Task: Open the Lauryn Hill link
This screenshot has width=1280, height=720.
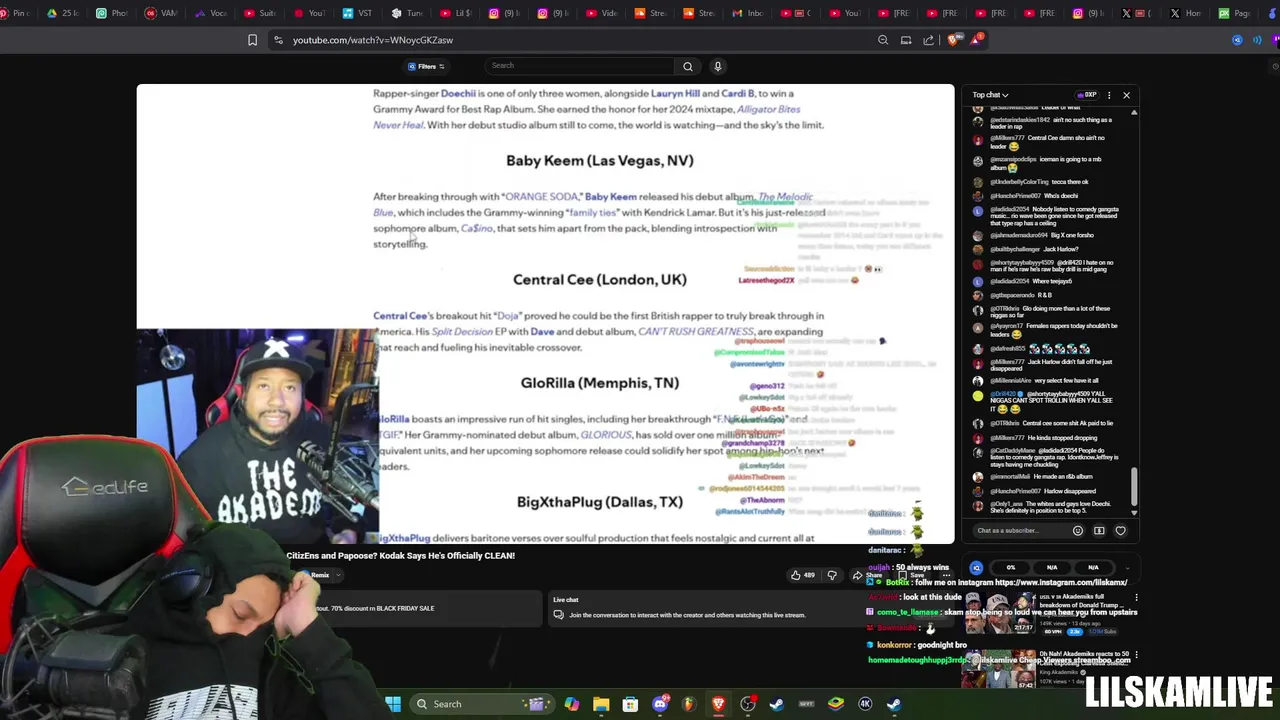Action: (x=675, y=93)
